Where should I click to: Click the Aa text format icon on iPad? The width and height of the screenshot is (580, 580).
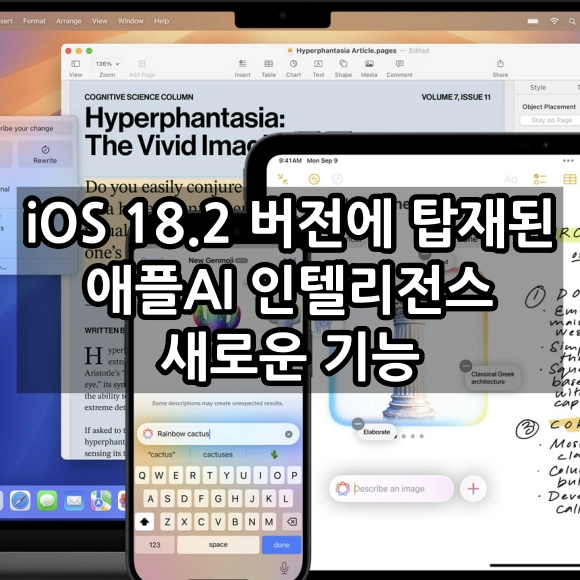click(x=510, y=179)
